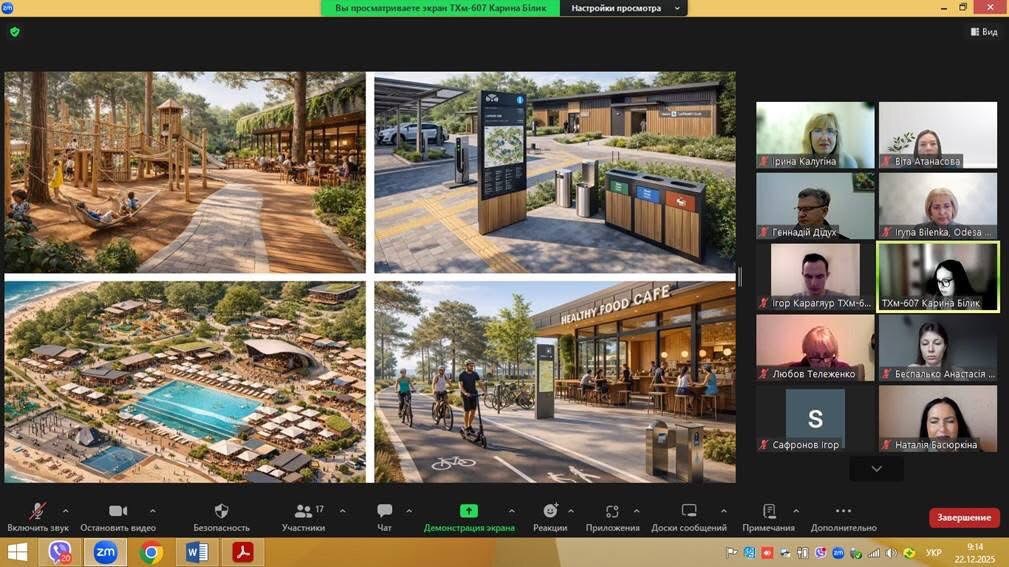Open the Участники participants panel
The image size is (1009, 567).
coord(303,512)
